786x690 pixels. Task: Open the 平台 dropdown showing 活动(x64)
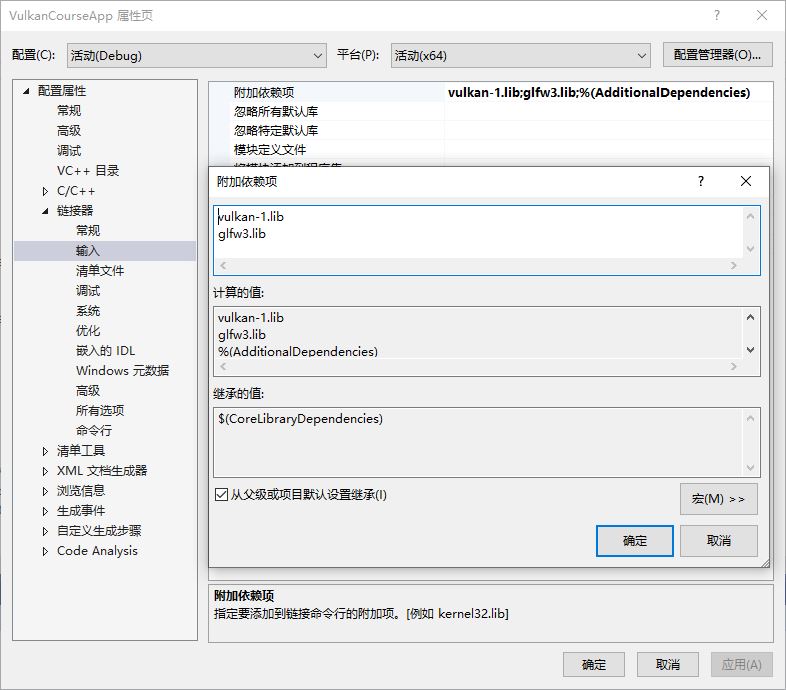point(520,55)
